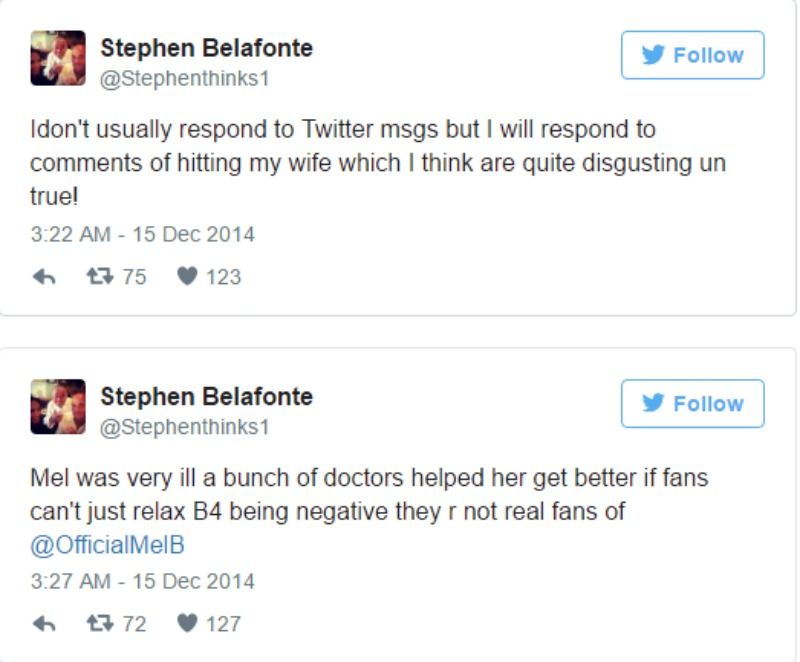
Task: Click Stephen Belafonte name in second tweet
Action: 206,396
